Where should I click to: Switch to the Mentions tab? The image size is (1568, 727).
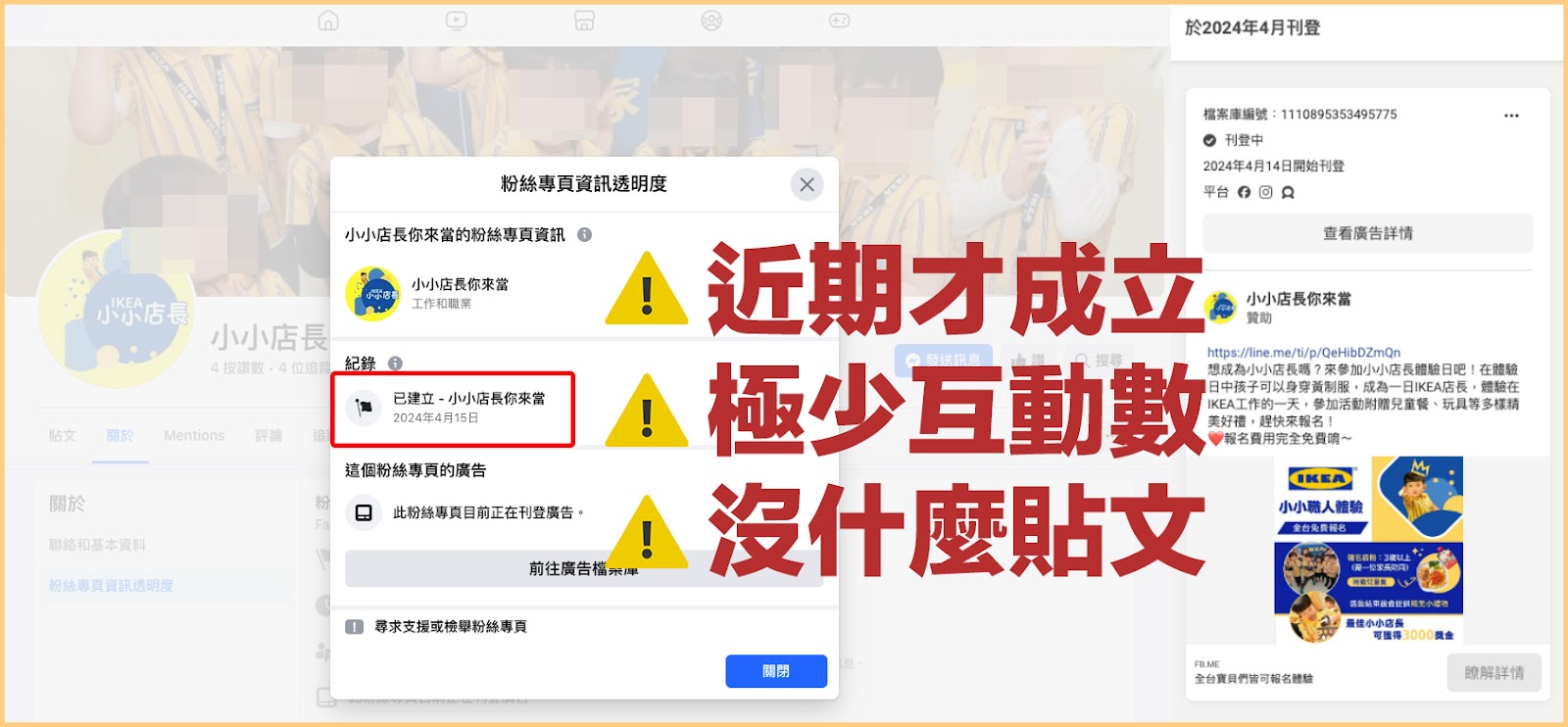point(194,436)
